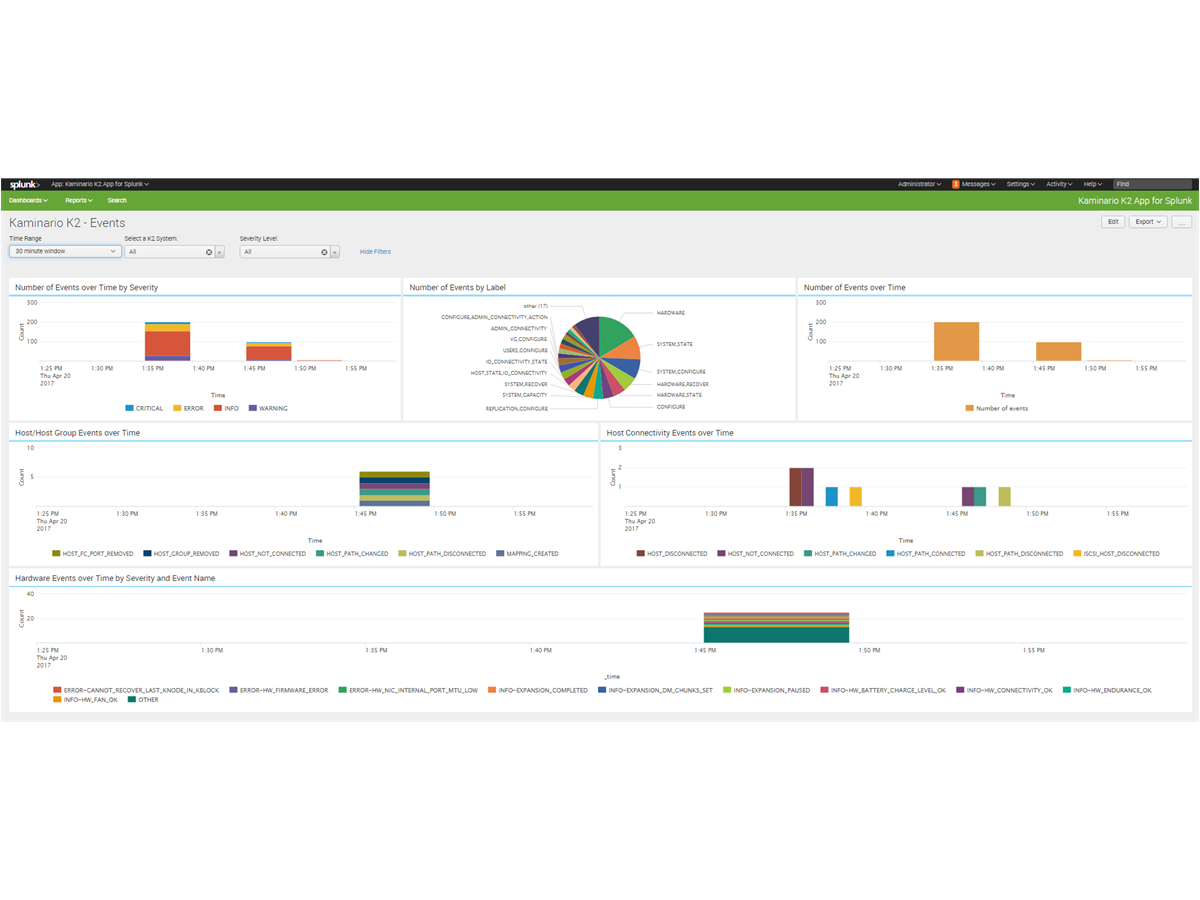Click CRITICAL legend marker in severity chart

point(130,408)
